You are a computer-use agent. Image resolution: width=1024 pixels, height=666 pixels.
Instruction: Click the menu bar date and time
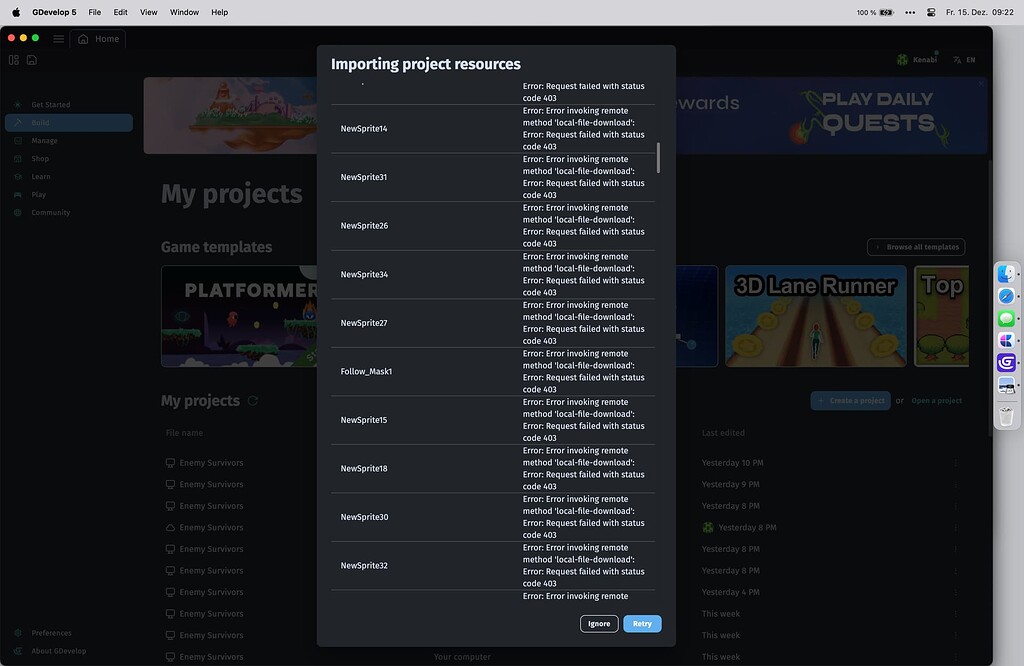point(980,12)
